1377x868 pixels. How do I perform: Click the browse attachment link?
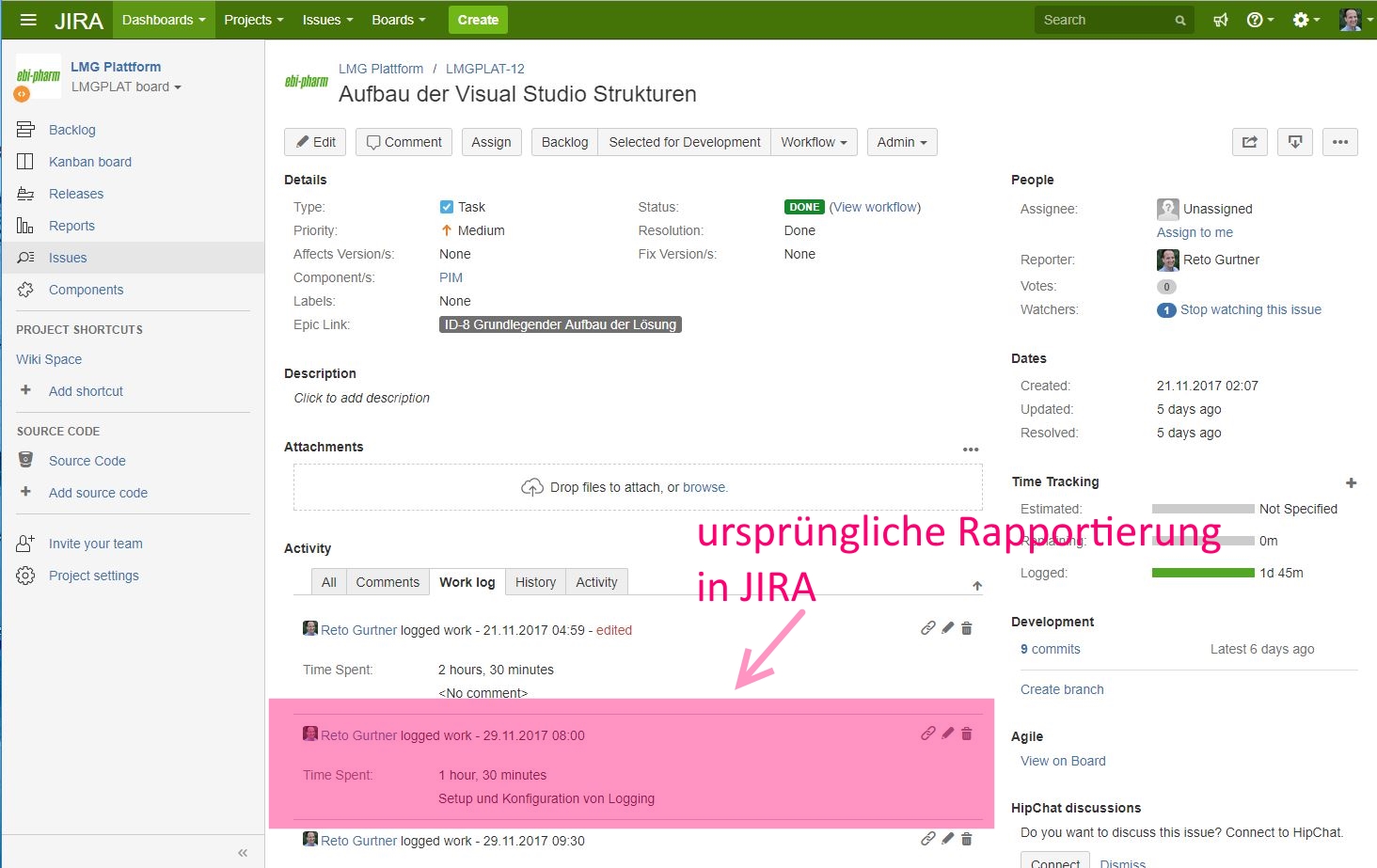pyautogui.click(x=704, y=487)
